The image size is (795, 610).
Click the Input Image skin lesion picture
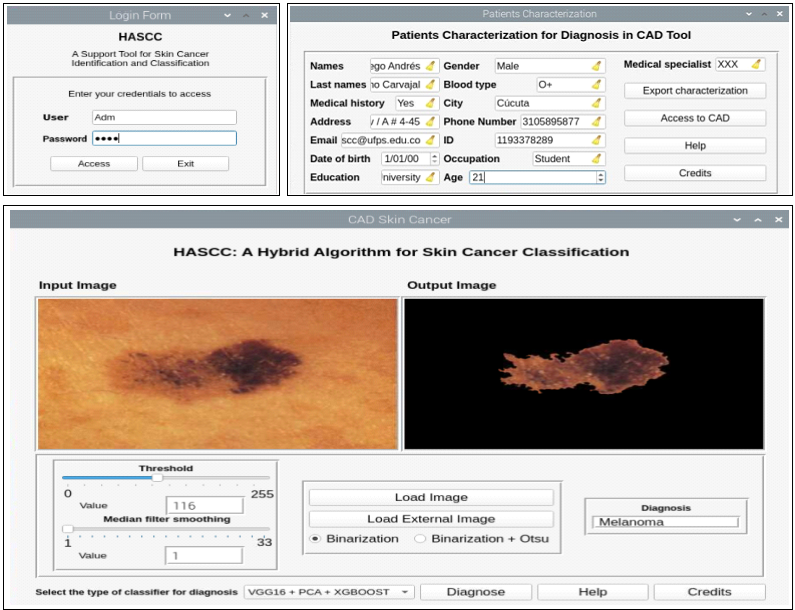pos(218,374)
